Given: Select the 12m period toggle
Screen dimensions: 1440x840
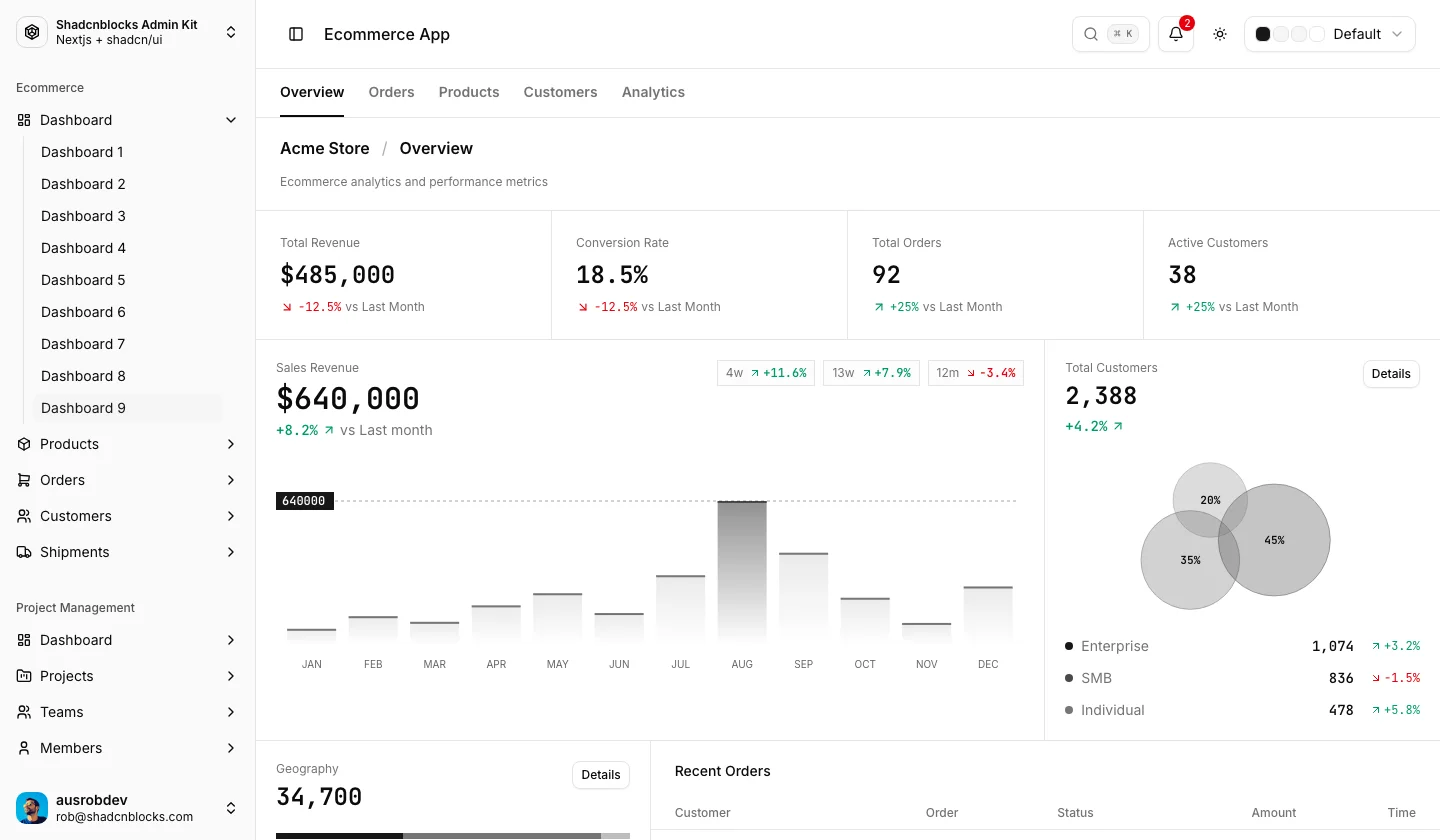Looking at the screenshot, I should pyautogui.click(x=976, y=373).
